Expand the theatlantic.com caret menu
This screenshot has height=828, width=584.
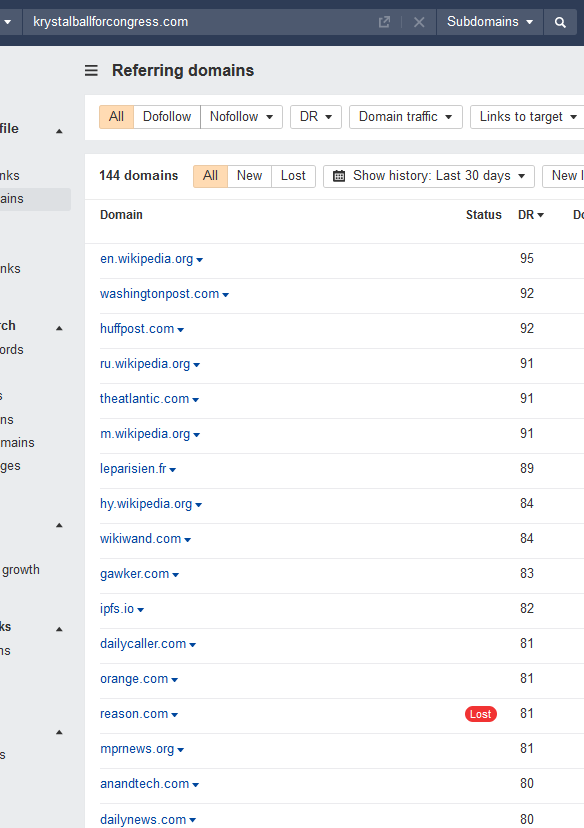tap(195, 400)
